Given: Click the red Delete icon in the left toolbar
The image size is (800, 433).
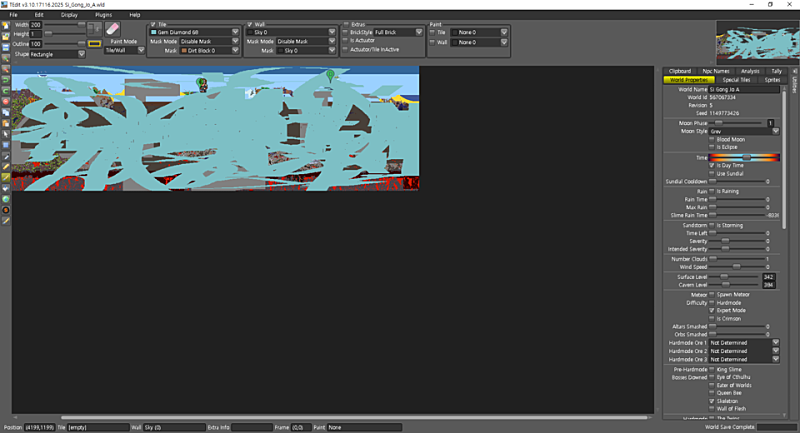Looking at the screenshot, I should (x=6, y=101).
